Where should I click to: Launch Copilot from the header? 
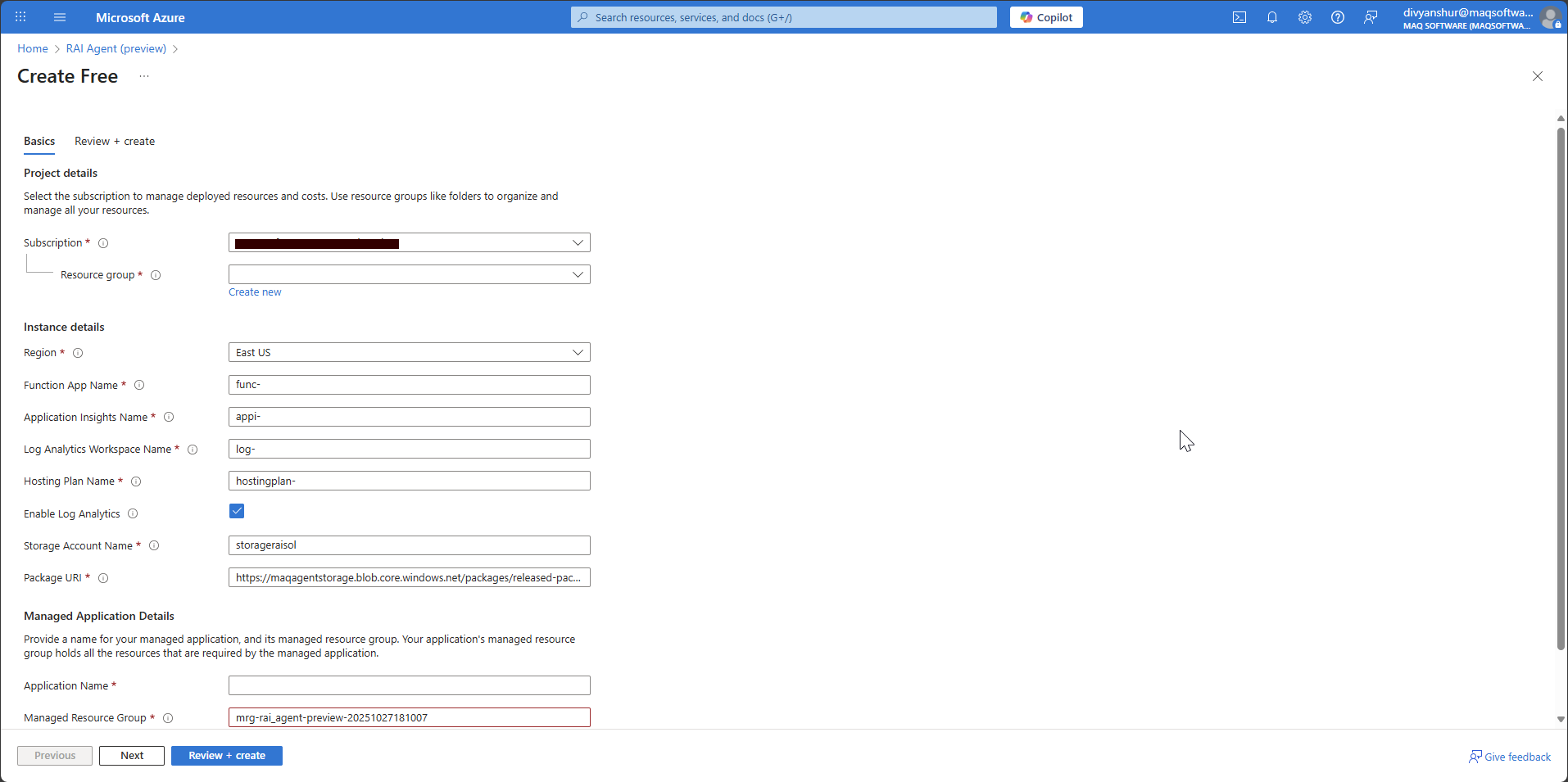pos(1046,17)
